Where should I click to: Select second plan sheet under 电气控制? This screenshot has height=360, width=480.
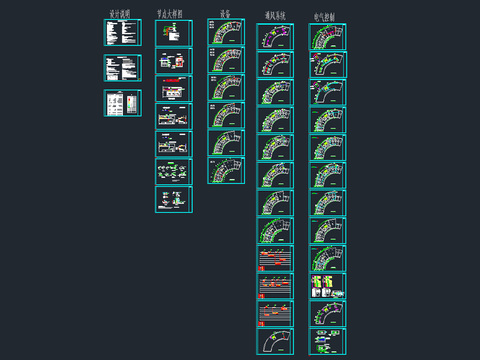327,64
